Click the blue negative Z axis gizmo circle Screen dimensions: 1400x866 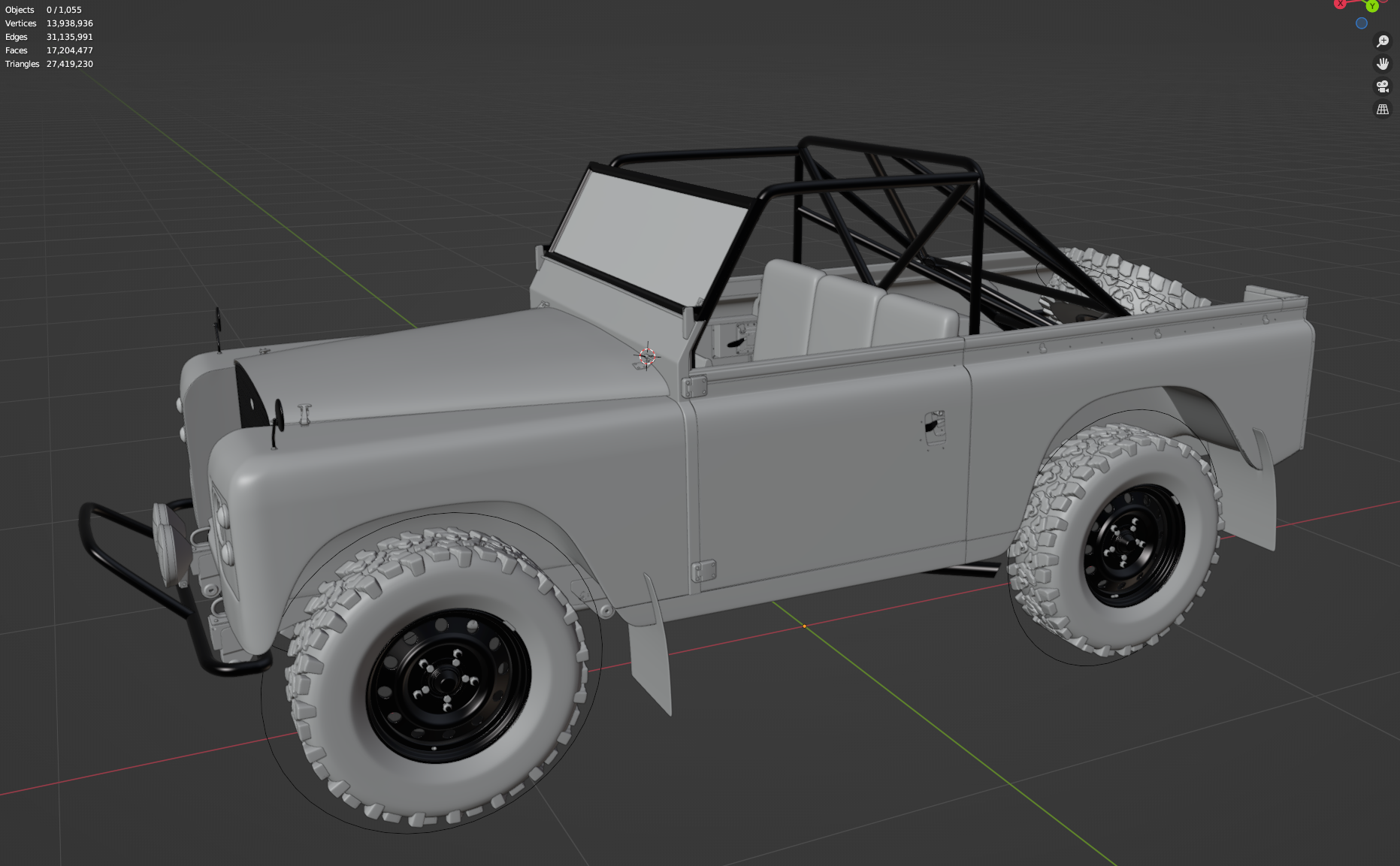1361,23
